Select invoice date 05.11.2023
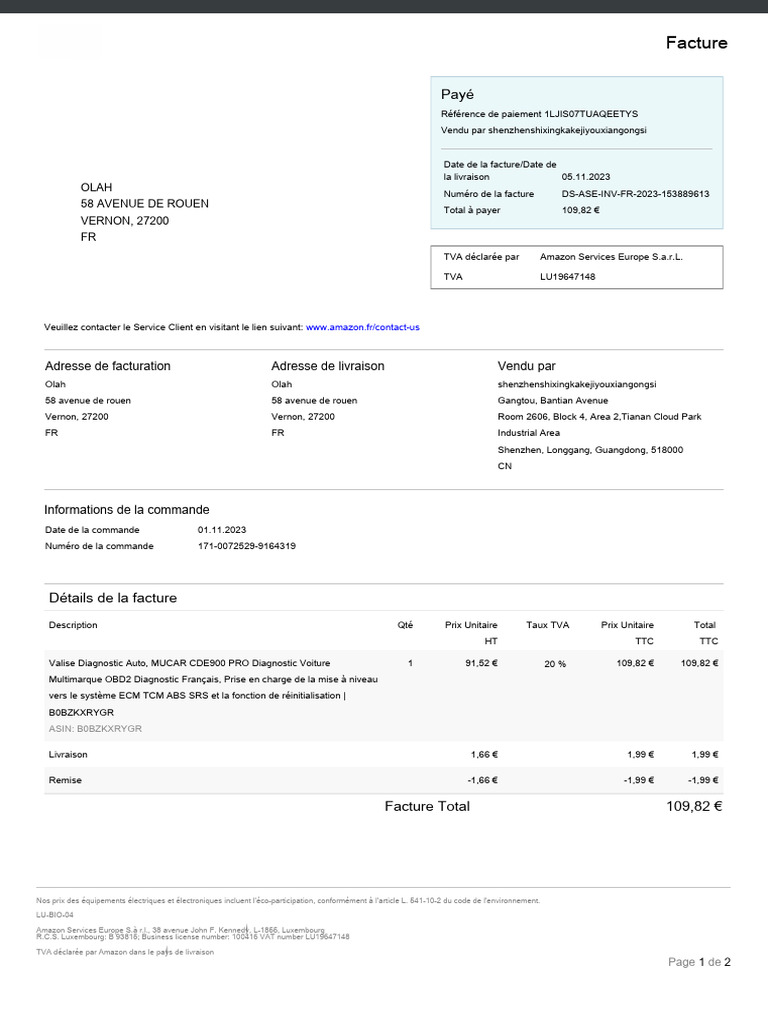Image resolution: width=768 pixels, height=1024 pixels. point(586,177)
